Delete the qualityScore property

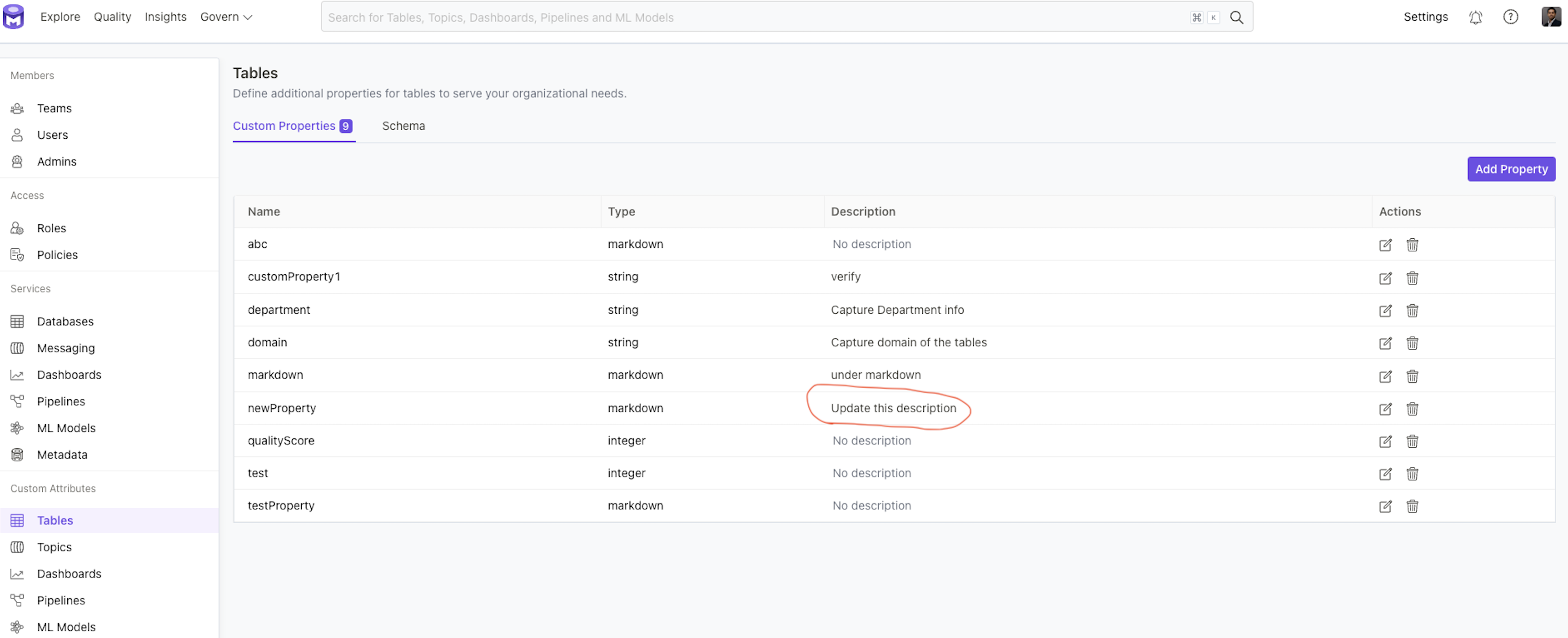(x=1412, y=442)
